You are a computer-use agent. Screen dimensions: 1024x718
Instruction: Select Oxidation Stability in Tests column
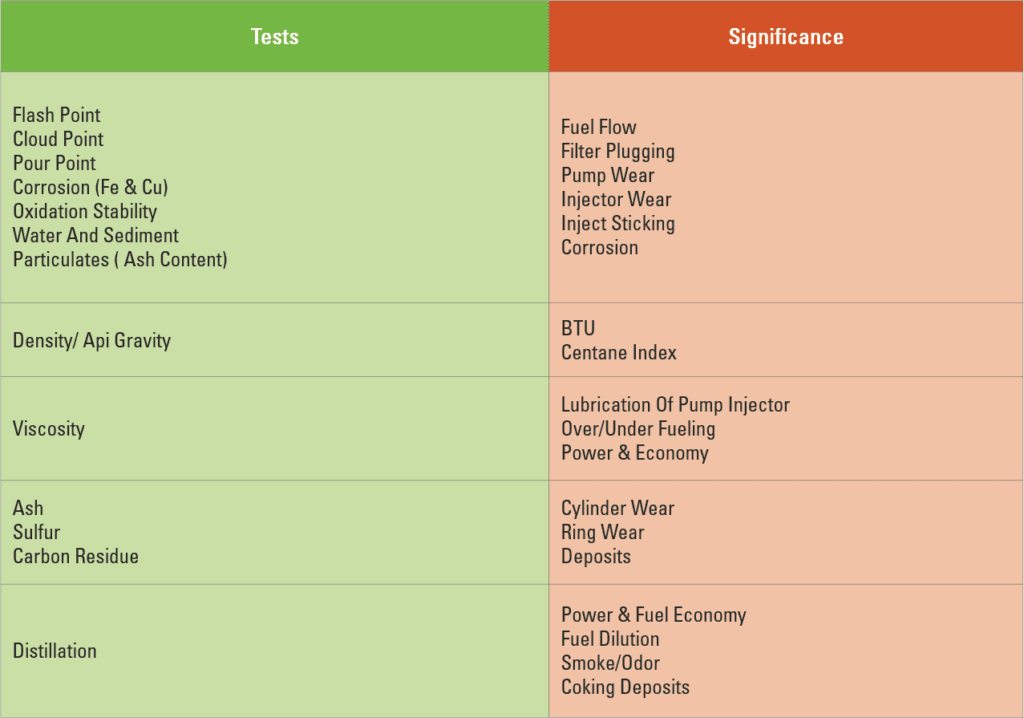click(85, 212)
